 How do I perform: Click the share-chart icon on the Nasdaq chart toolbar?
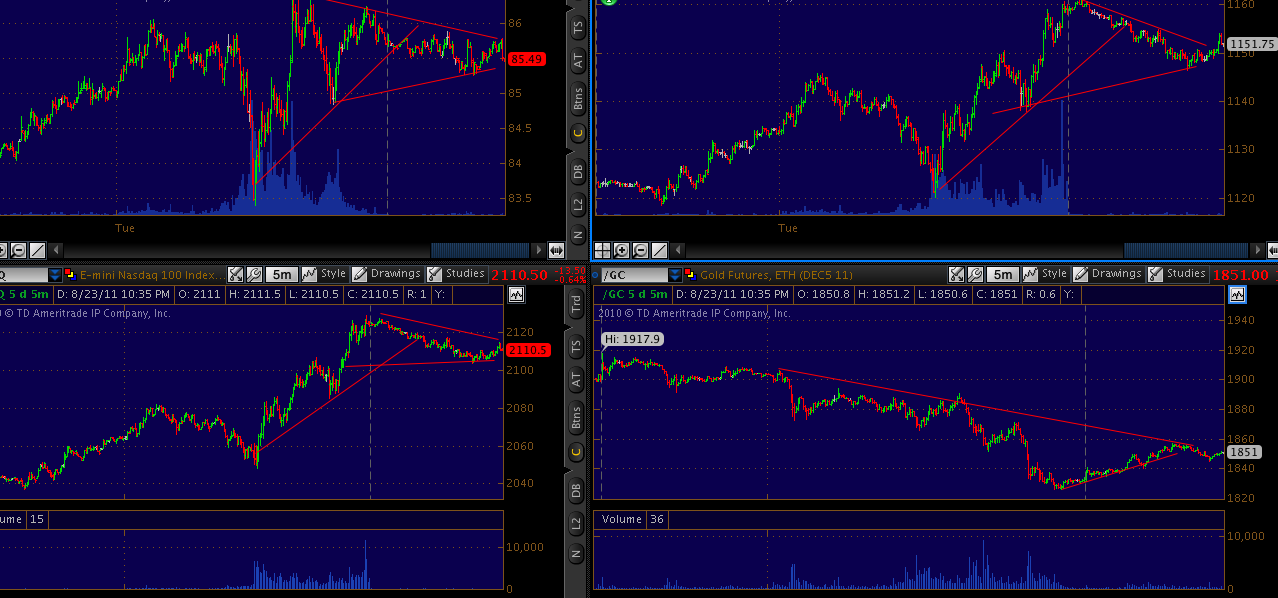(x=235, y=274)
